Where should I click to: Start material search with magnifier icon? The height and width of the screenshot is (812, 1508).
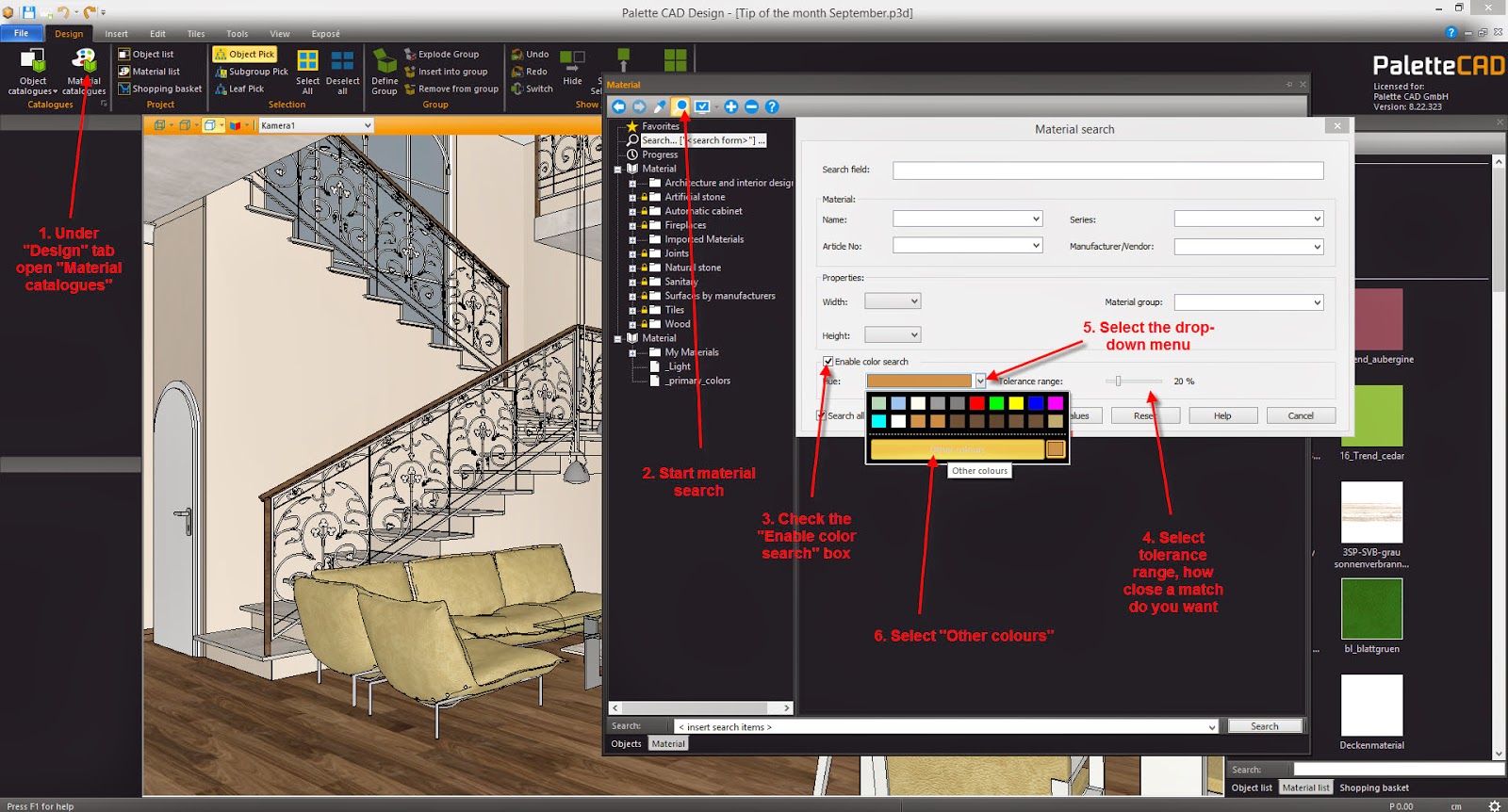(680, 106)
